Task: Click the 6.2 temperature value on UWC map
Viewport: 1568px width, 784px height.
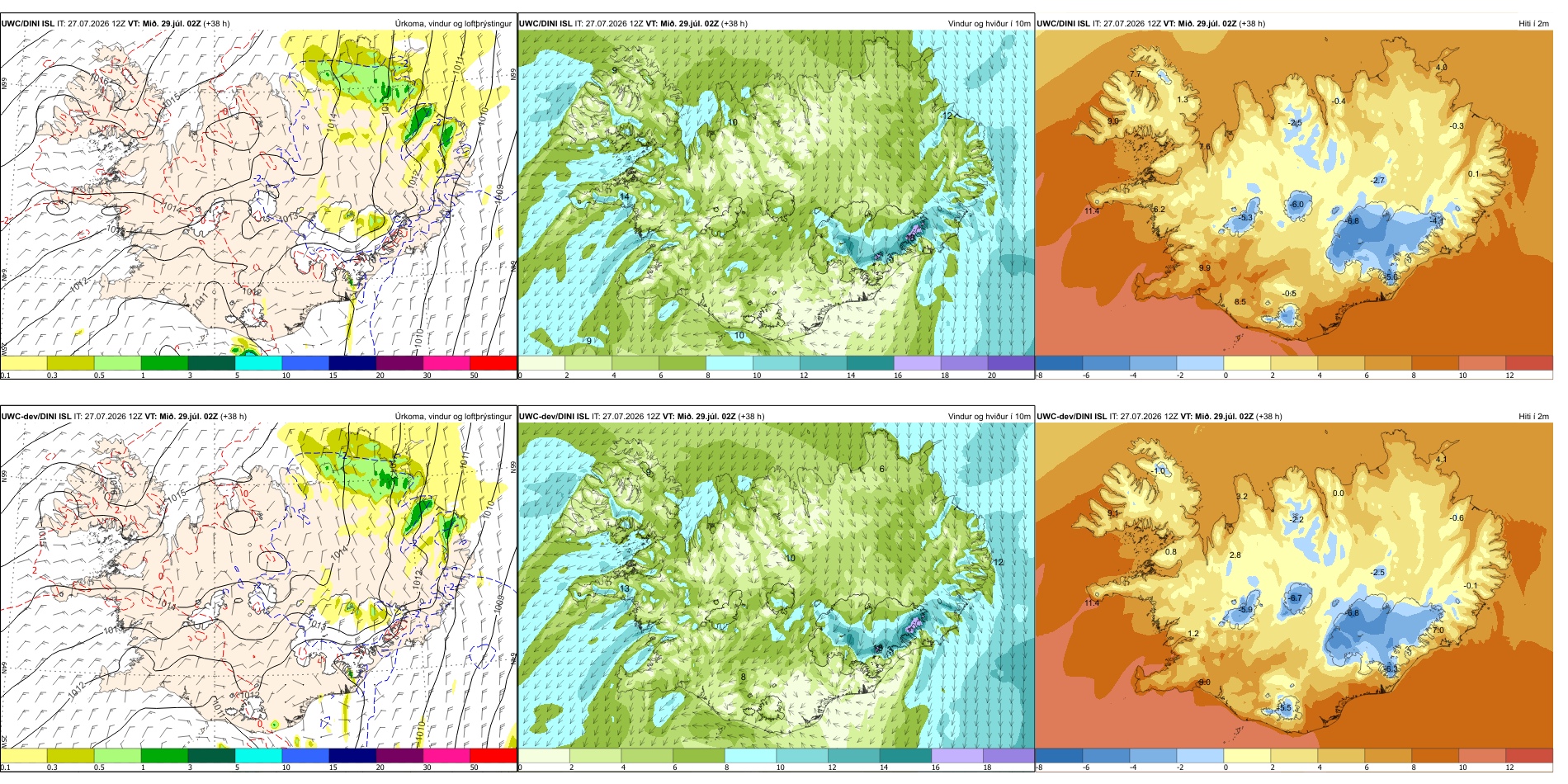Action: point(1159,210)
